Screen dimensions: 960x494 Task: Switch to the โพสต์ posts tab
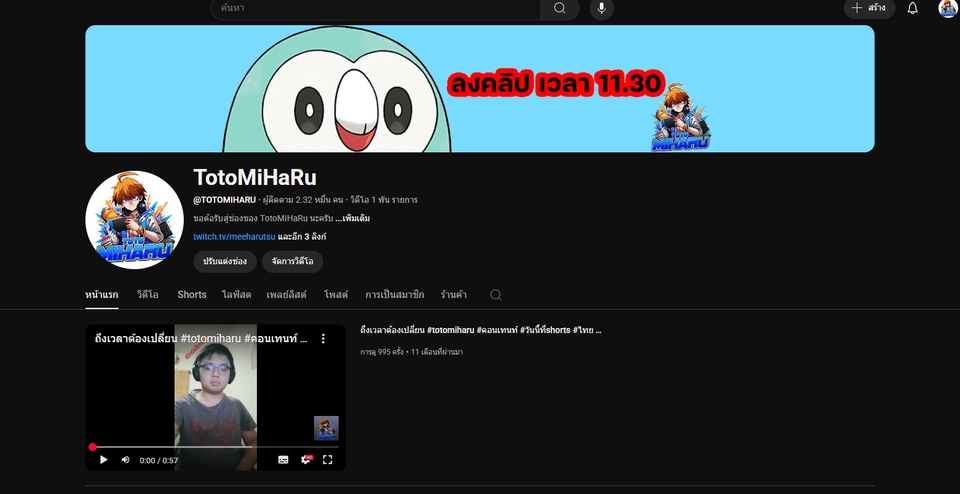[336, 294]
